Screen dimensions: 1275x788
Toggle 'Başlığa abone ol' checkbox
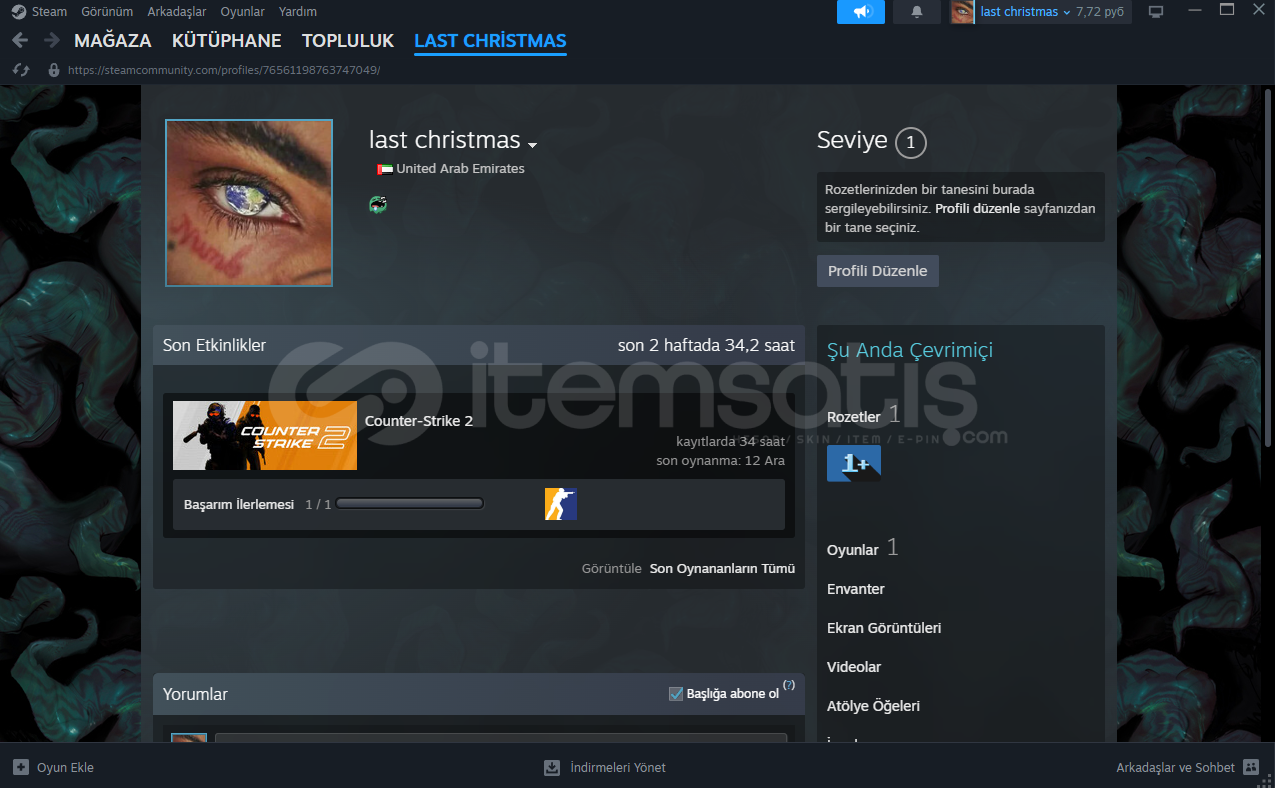(676, 694)
